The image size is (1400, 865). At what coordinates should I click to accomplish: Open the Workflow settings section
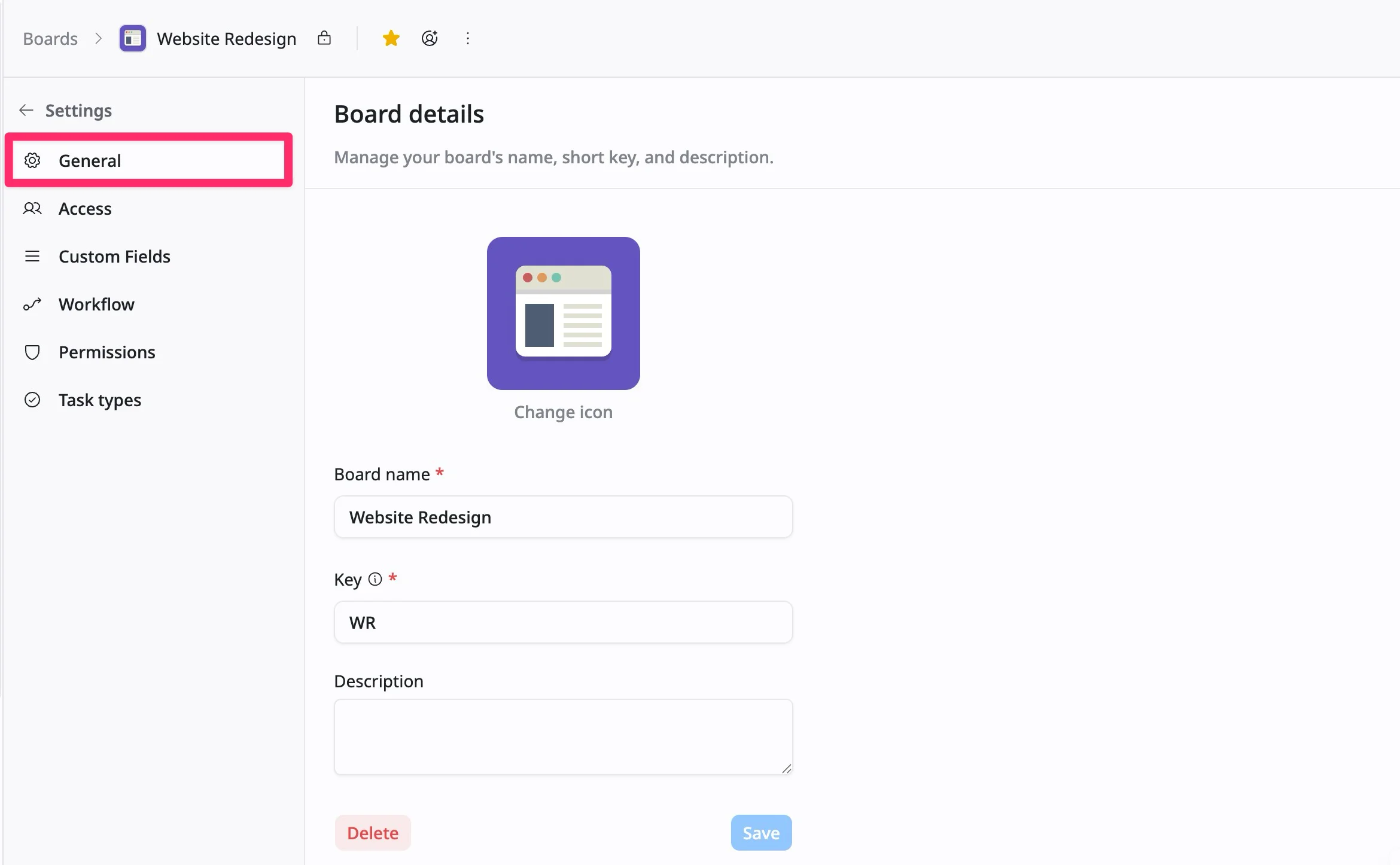(148, 304)
